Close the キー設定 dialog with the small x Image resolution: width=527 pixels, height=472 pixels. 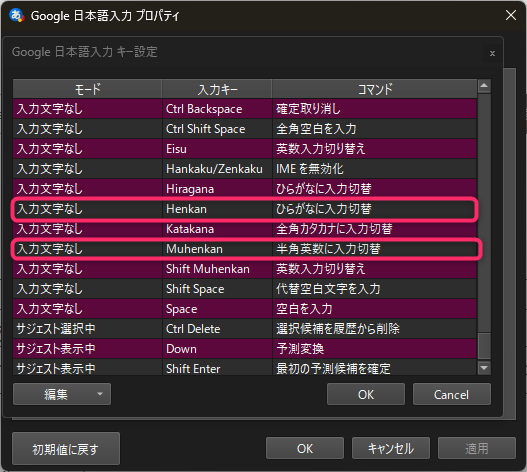[492, 53]
